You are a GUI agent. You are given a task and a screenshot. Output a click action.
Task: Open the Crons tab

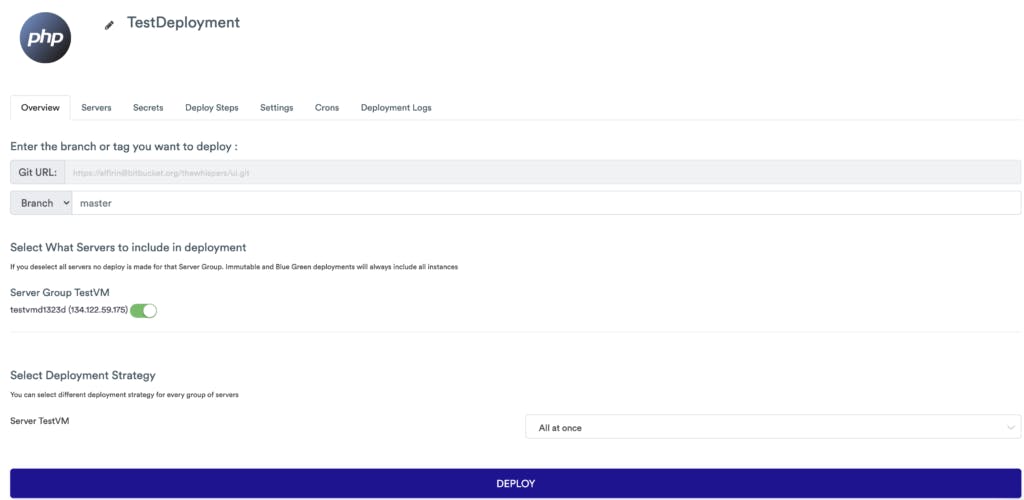(x=327, y=108)
